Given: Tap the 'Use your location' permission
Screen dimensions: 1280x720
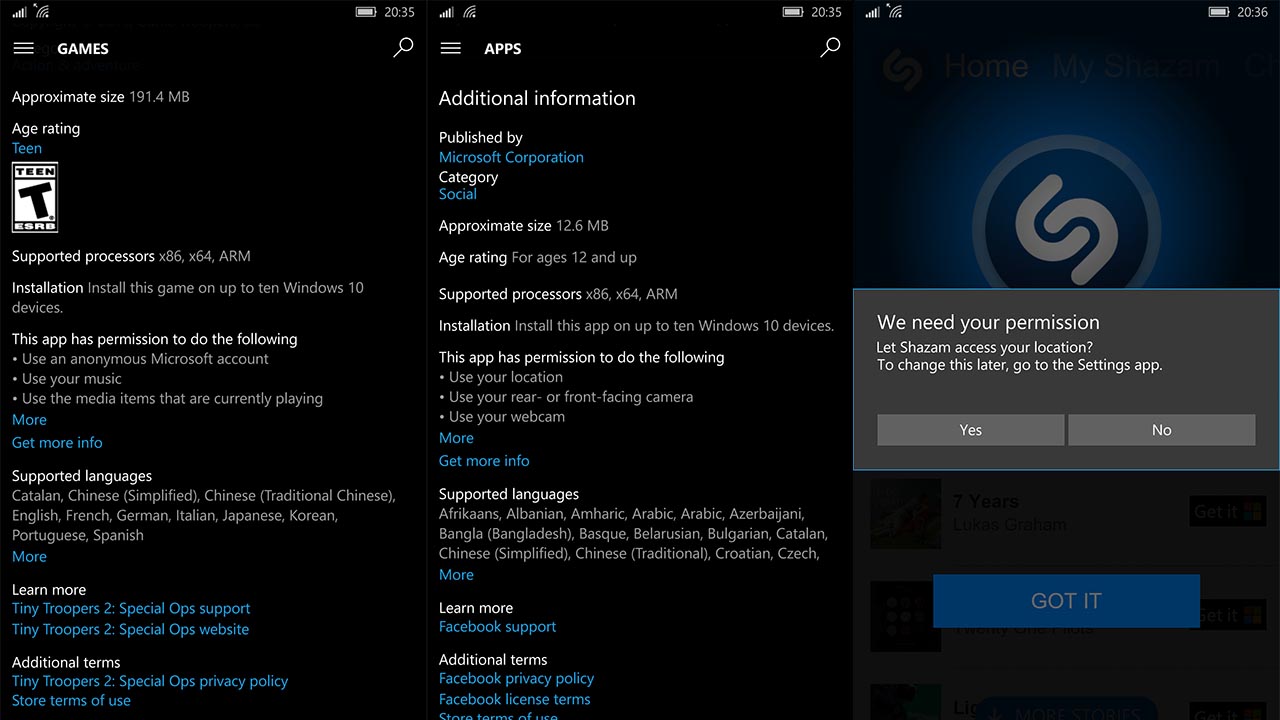Looking at the screenshot, I should tap(501, 377).
